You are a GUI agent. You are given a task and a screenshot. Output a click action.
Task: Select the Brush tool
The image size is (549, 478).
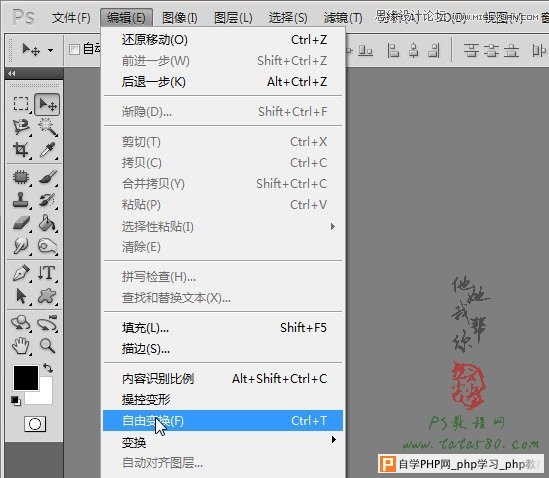click(x=48, y=177)
